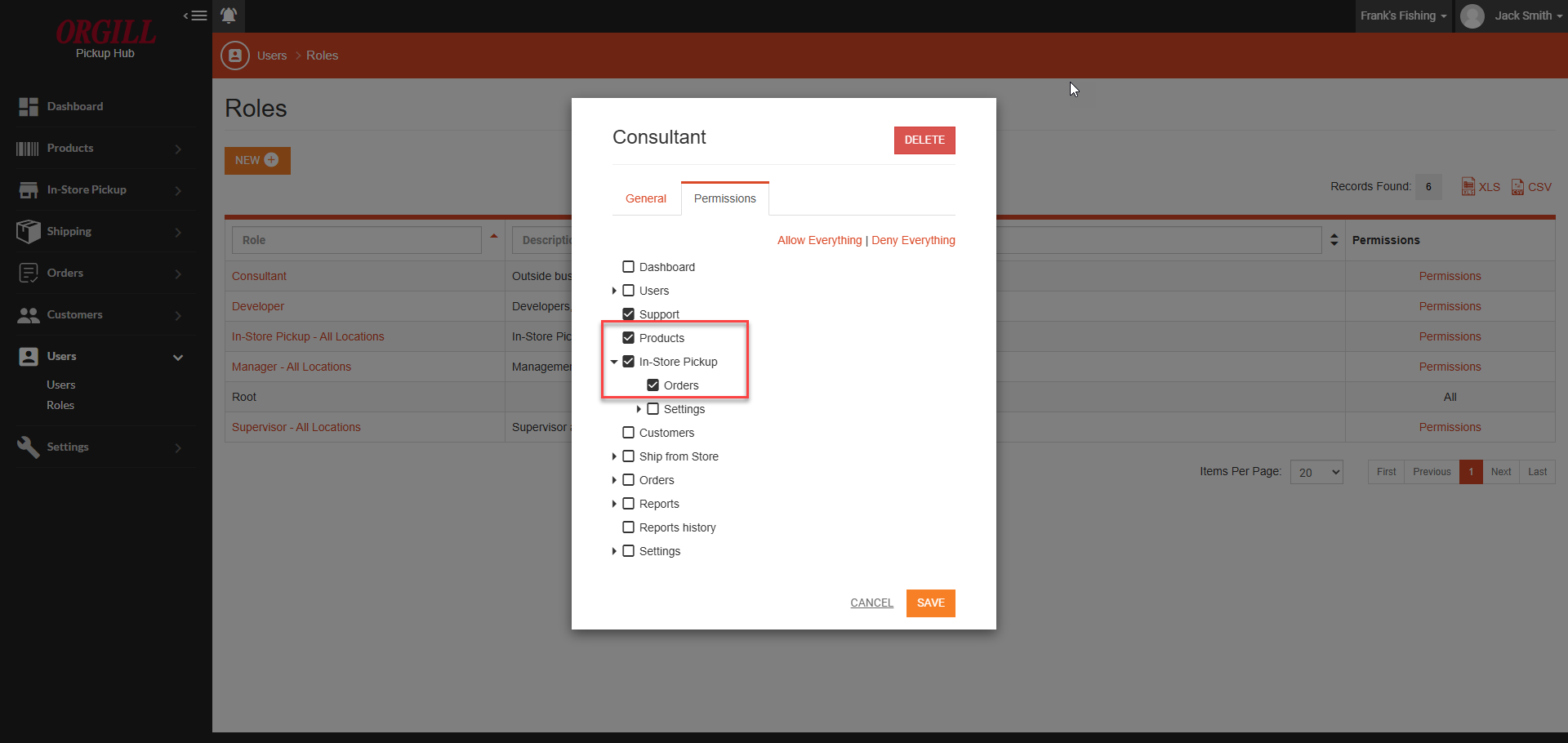Delete the Consultant role

coord(924,140)
